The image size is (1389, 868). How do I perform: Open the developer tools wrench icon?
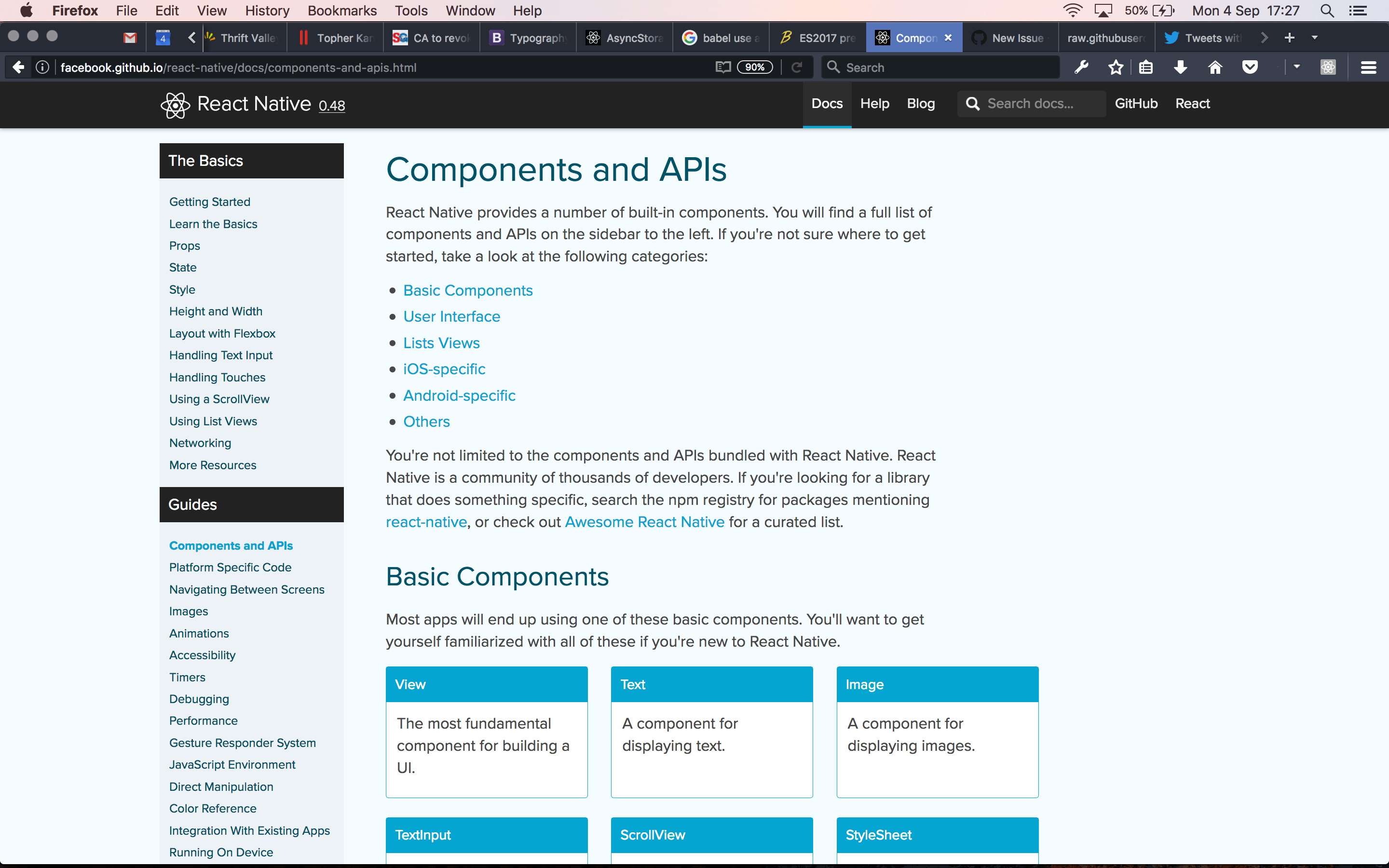tap(1081, 67)
